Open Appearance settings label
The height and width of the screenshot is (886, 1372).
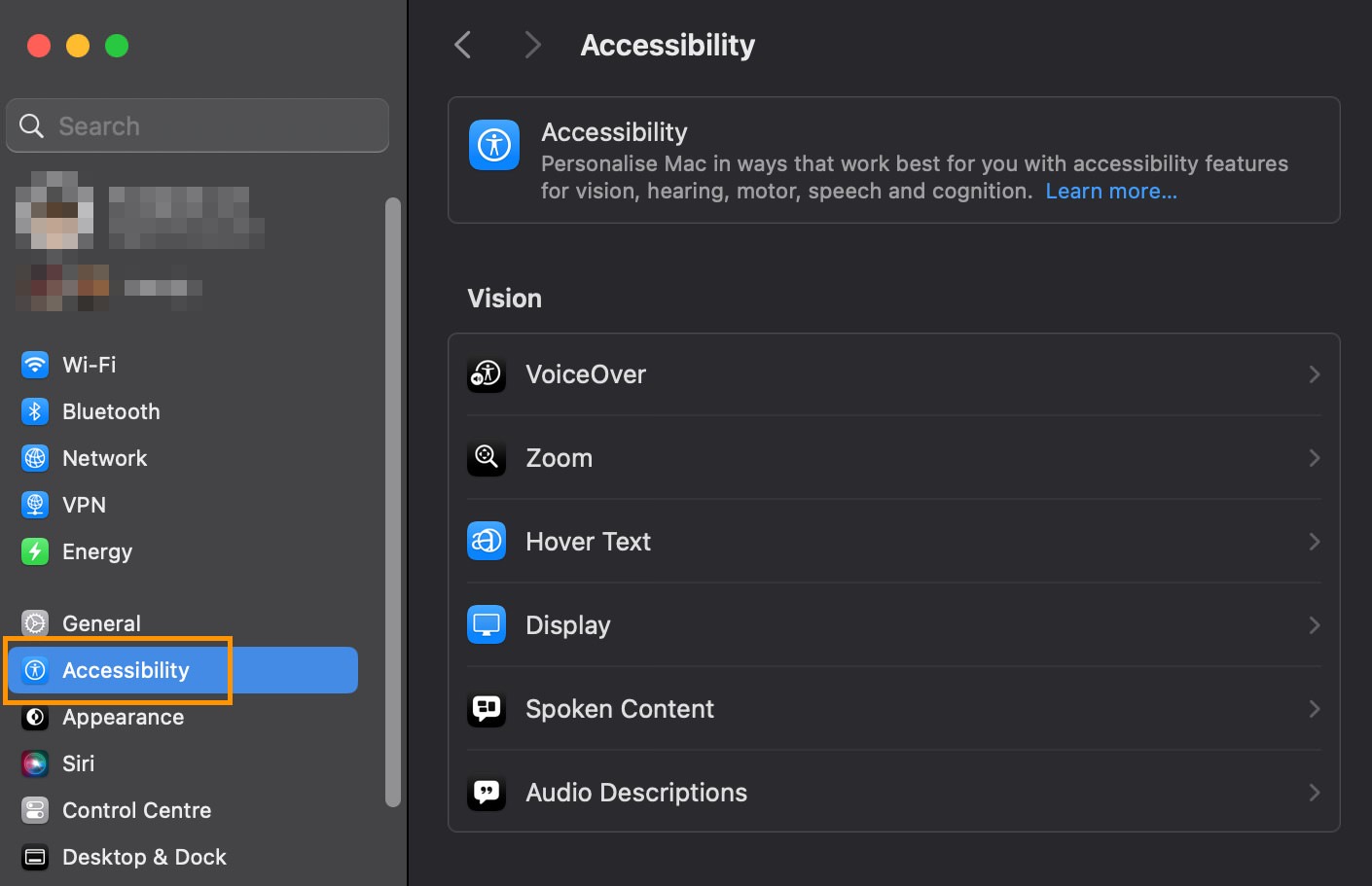[x=124, y=718]
